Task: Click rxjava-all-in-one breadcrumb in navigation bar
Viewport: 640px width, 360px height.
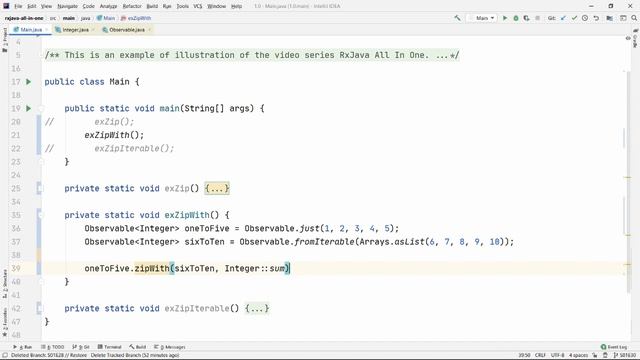Action: tap(24, 18)
